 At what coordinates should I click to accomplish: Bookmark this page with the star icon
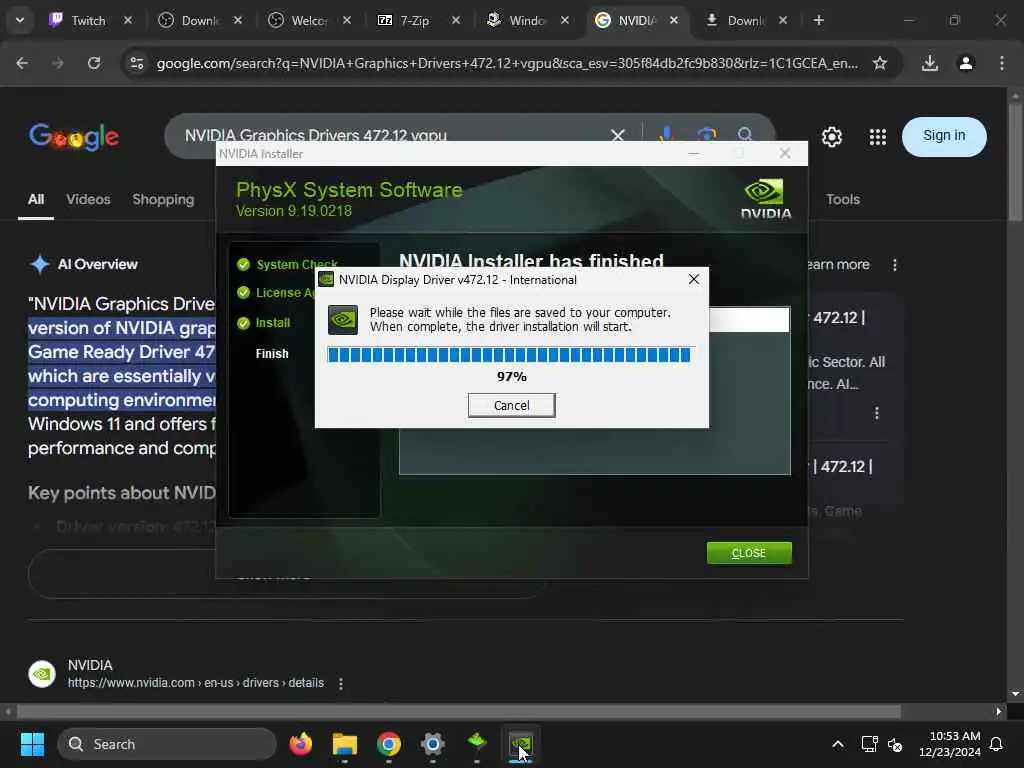tap(880, 63)
